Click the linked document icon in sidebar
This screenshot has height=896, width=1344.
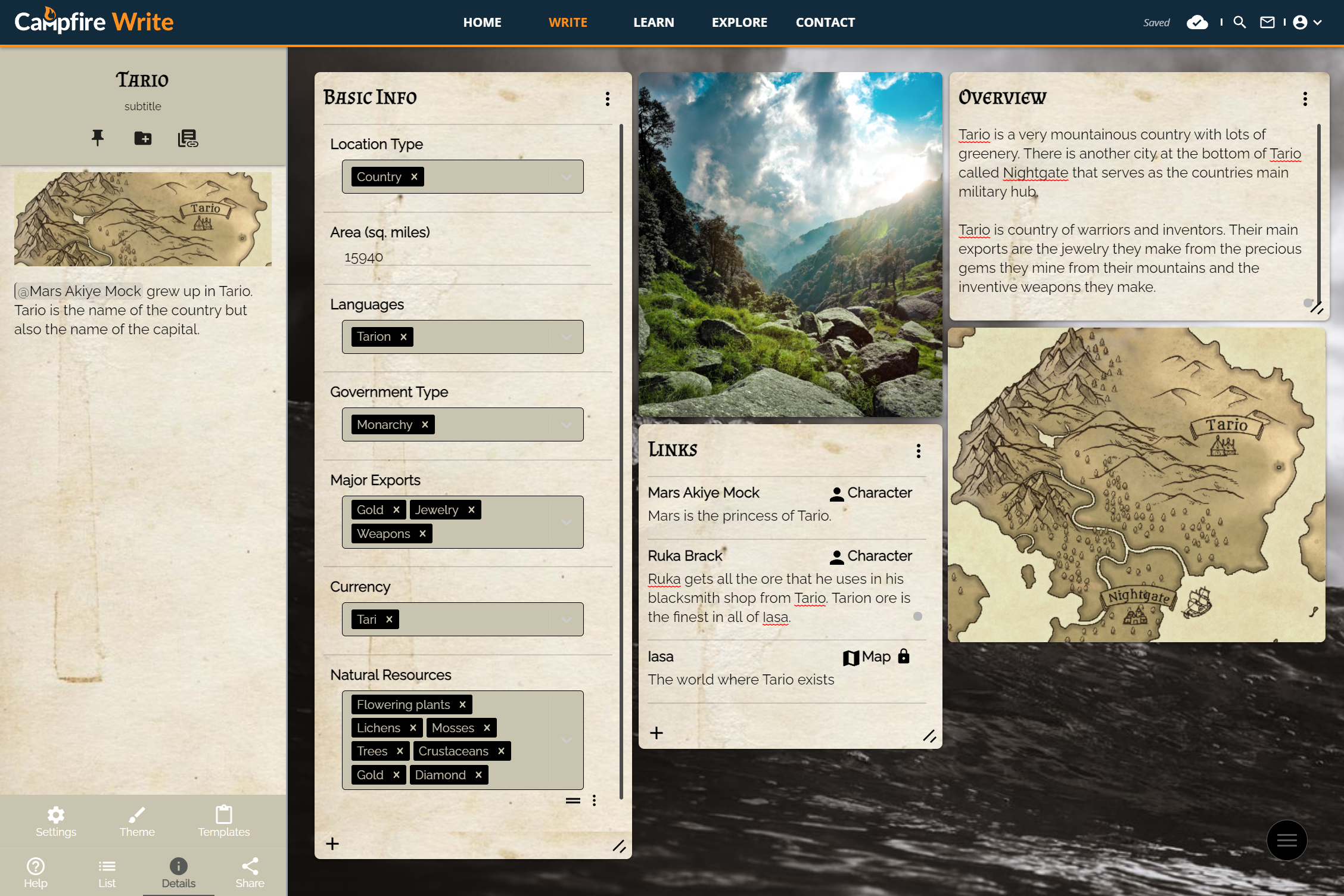click(188, 138)
